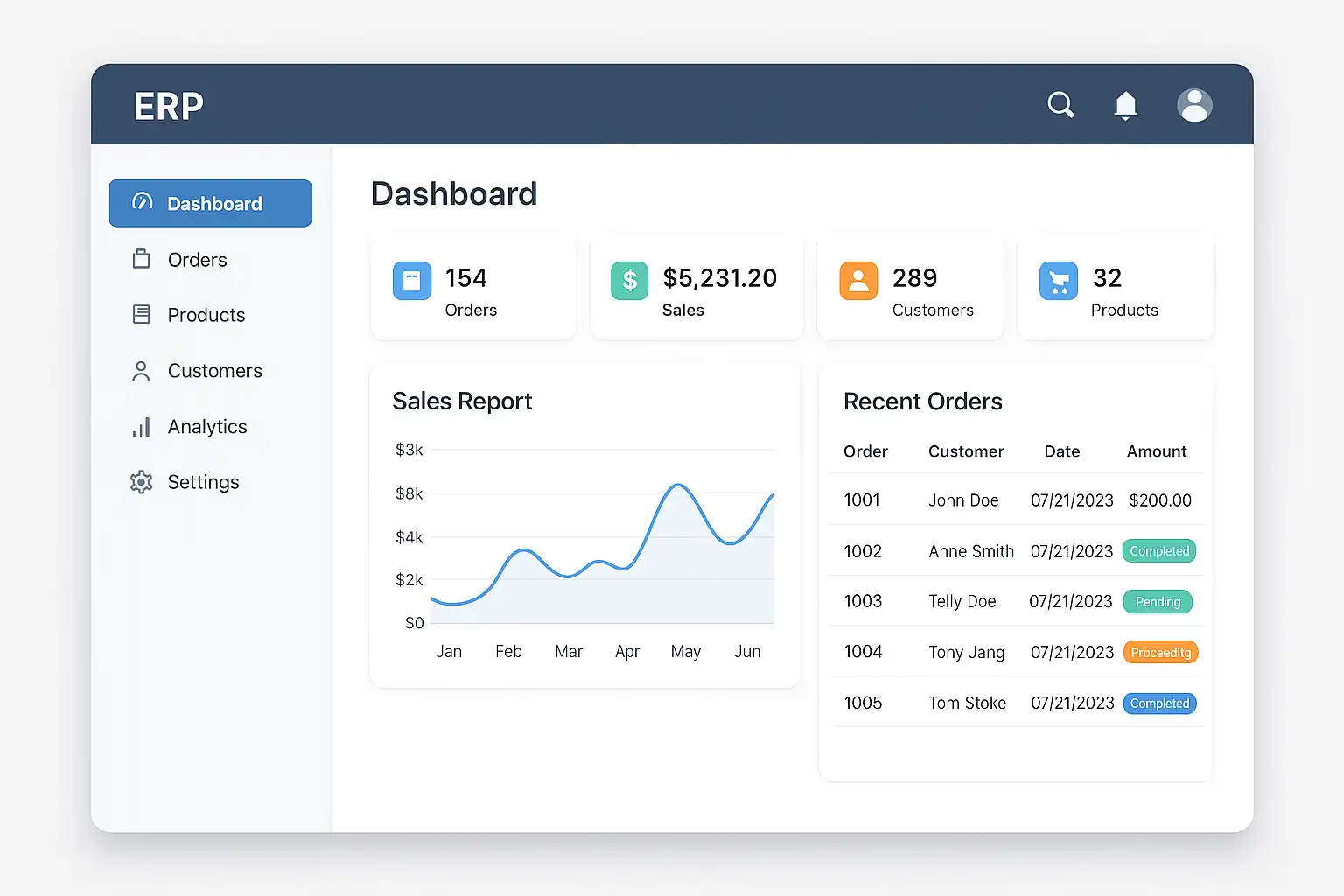The height and width of the screenshot is (896, 1344).
Task: Click the Feb label on the chart axis
Action: click(x=508, y=652)
